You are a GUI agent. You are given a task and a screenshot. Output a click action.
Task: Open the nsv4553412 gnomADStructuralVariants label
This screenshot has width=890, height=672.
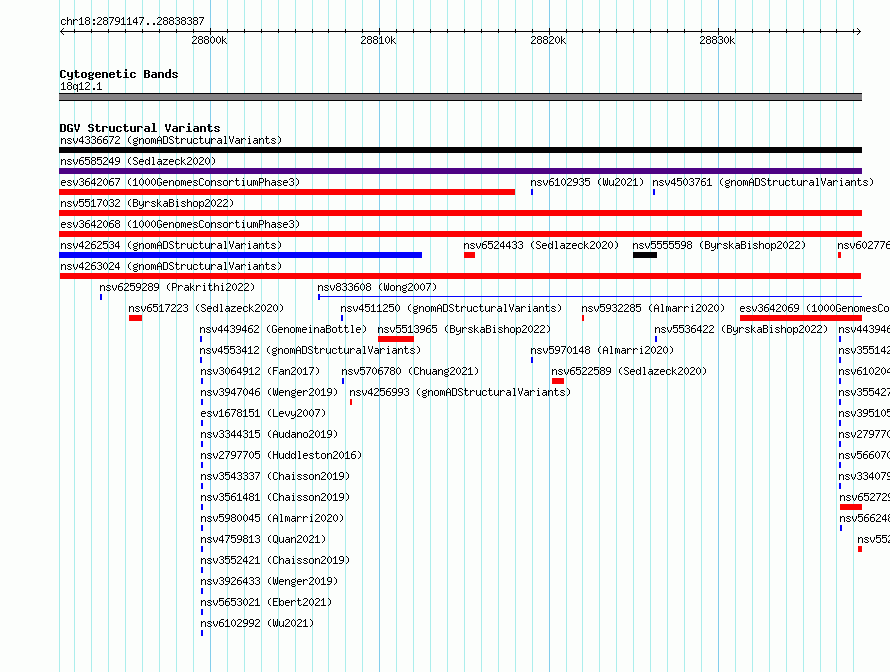point(310,350)
